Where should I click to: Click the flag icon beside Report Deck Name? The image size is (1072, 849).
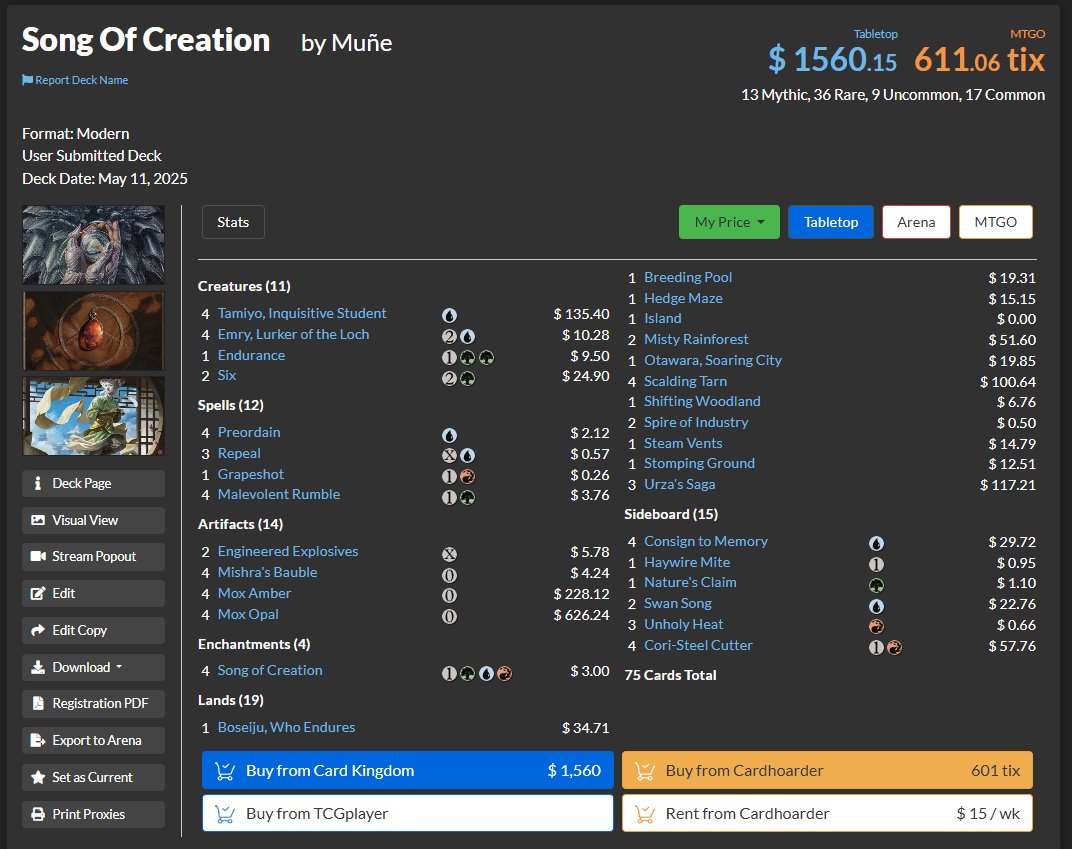28,80
